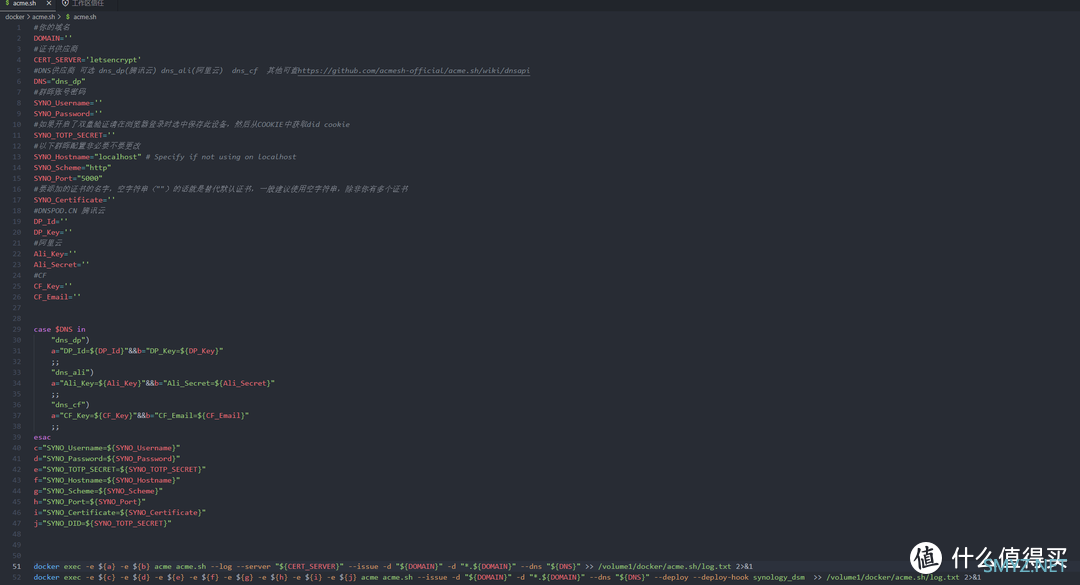Click the DNS="dns_dp" assignment line

point(59,81)
